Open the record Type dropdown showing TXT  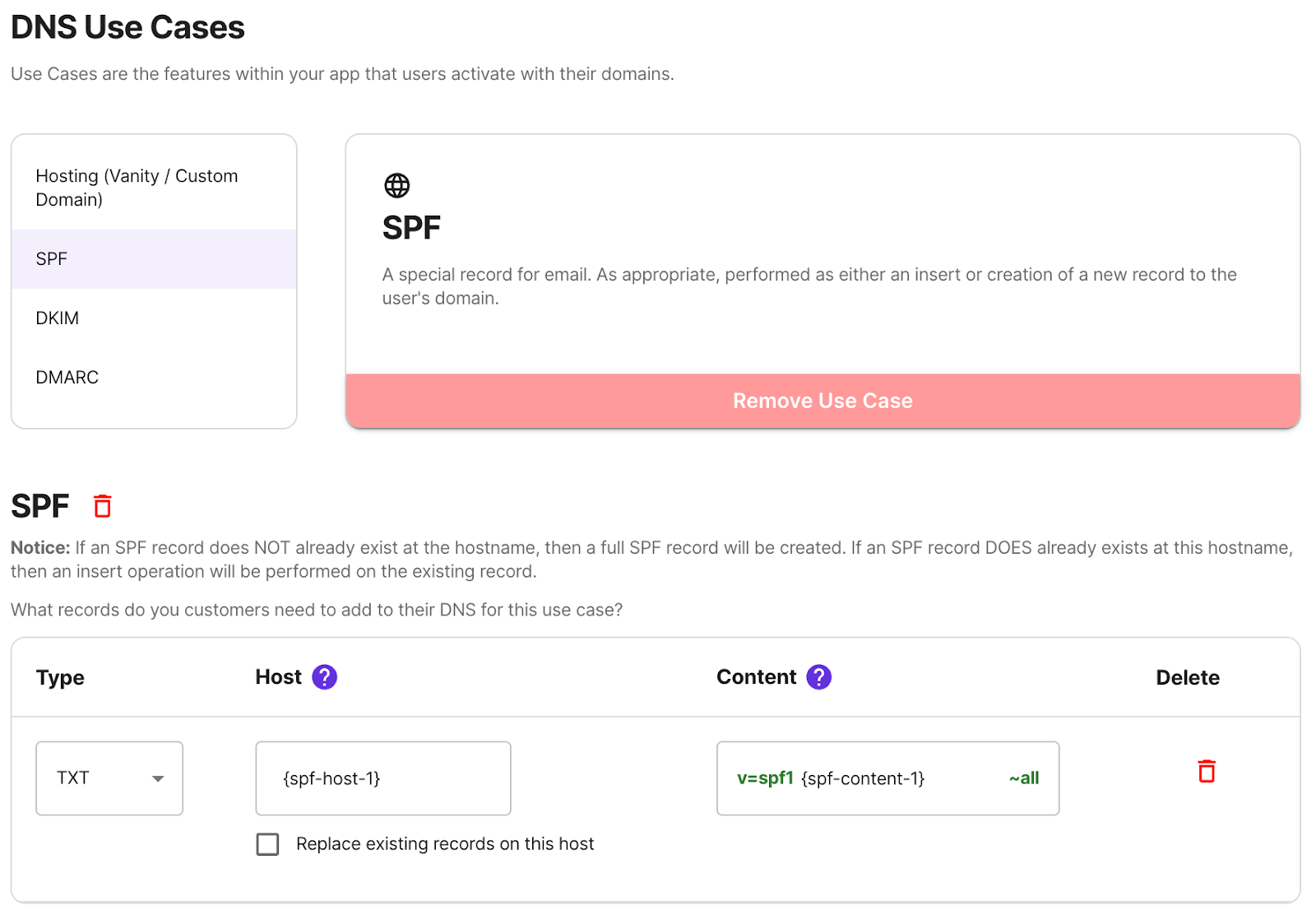click(x=109, y=778)
